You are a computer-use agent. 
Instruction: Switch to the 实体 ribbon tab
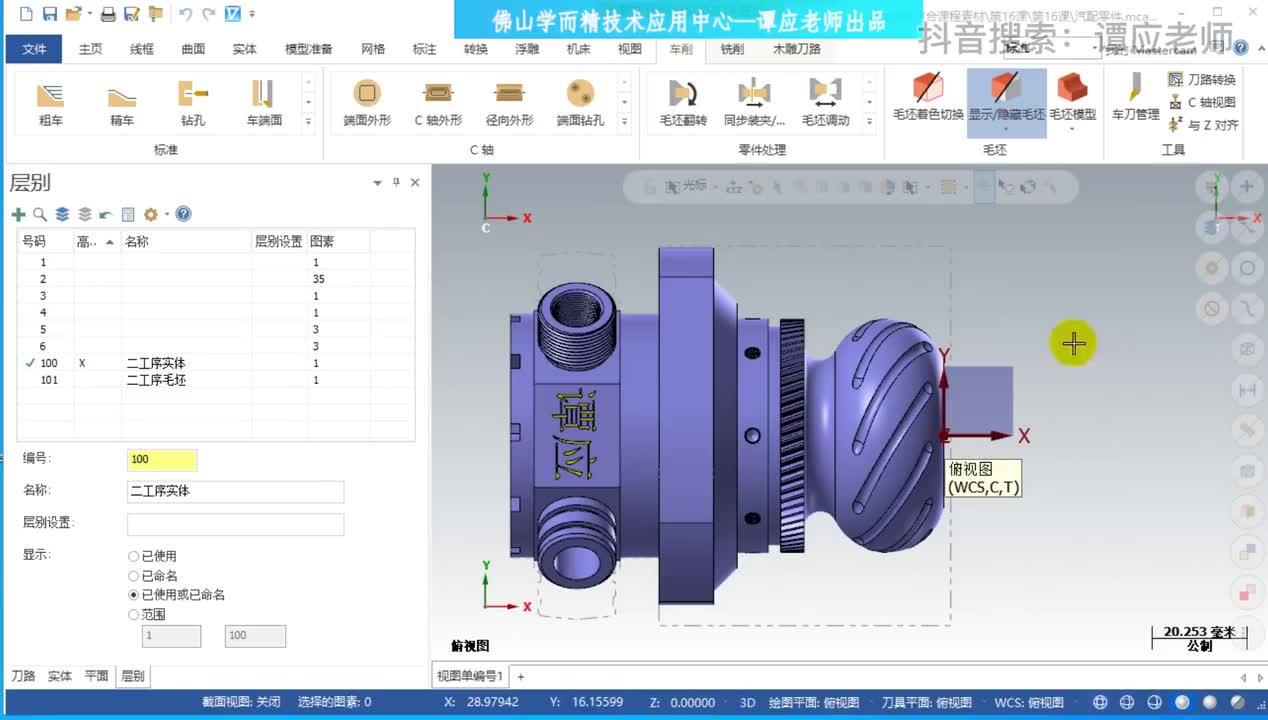pos(244,49)
